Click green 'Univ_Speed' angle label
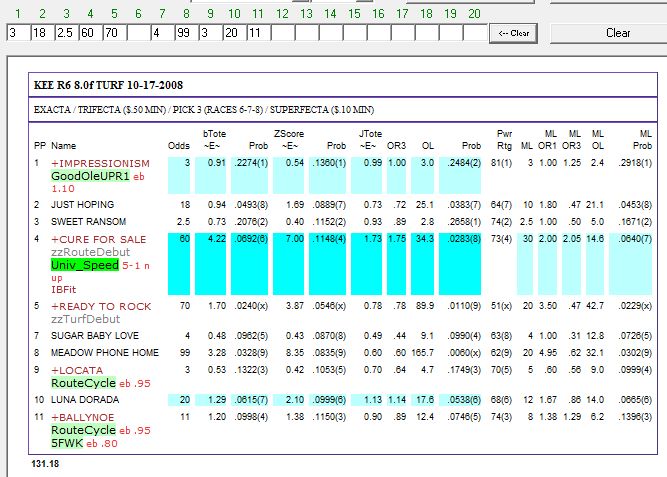This screenshot has height=477, width=667. click(85, 265)
